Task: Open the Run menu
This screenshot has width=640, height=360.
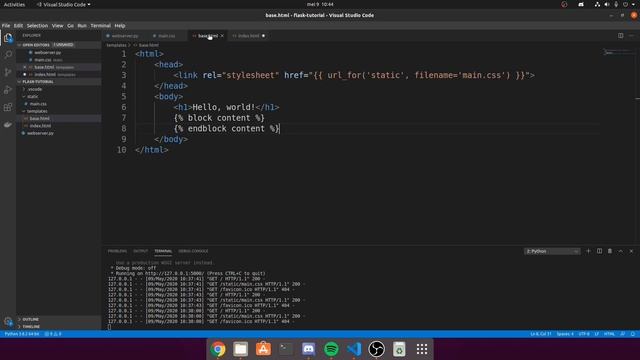Action: tap(82, 25)
